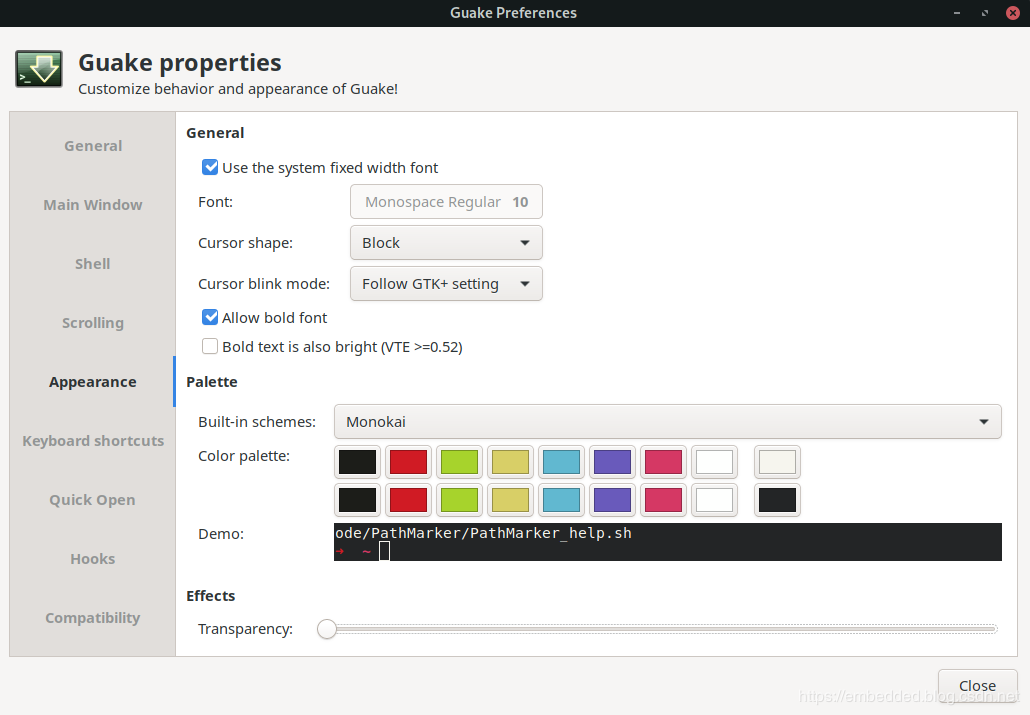Choose the green swatch in top palette row
This screenshot has height=715, width=1030.
pyautogui.click(x=460, y=462)
